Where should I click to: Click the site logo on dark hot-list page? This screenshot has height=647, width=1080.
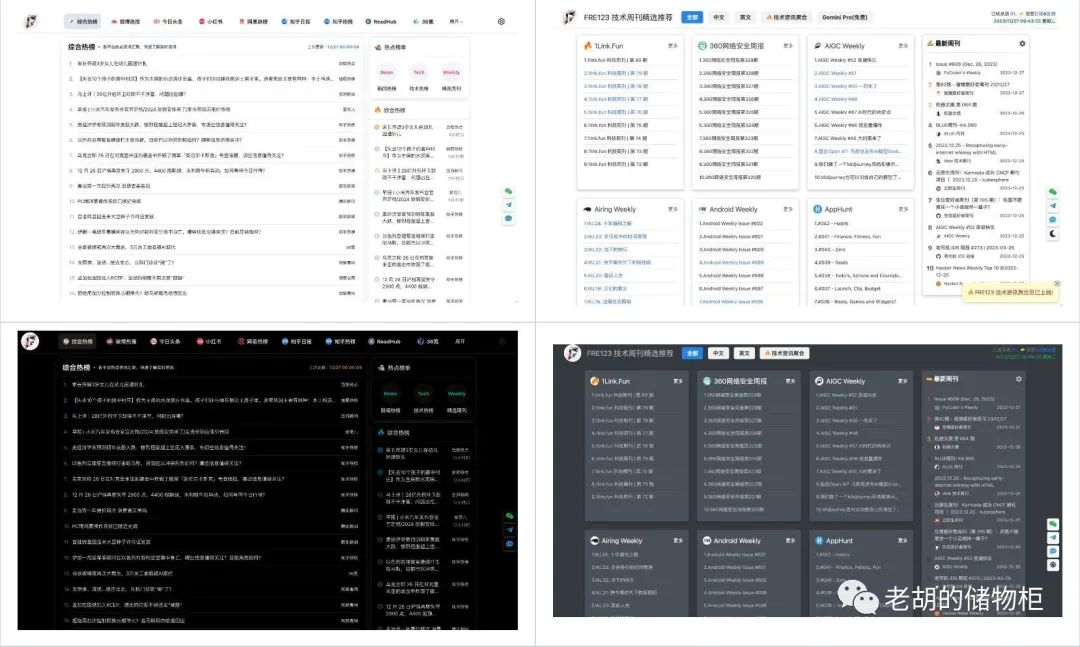point(30,341)
